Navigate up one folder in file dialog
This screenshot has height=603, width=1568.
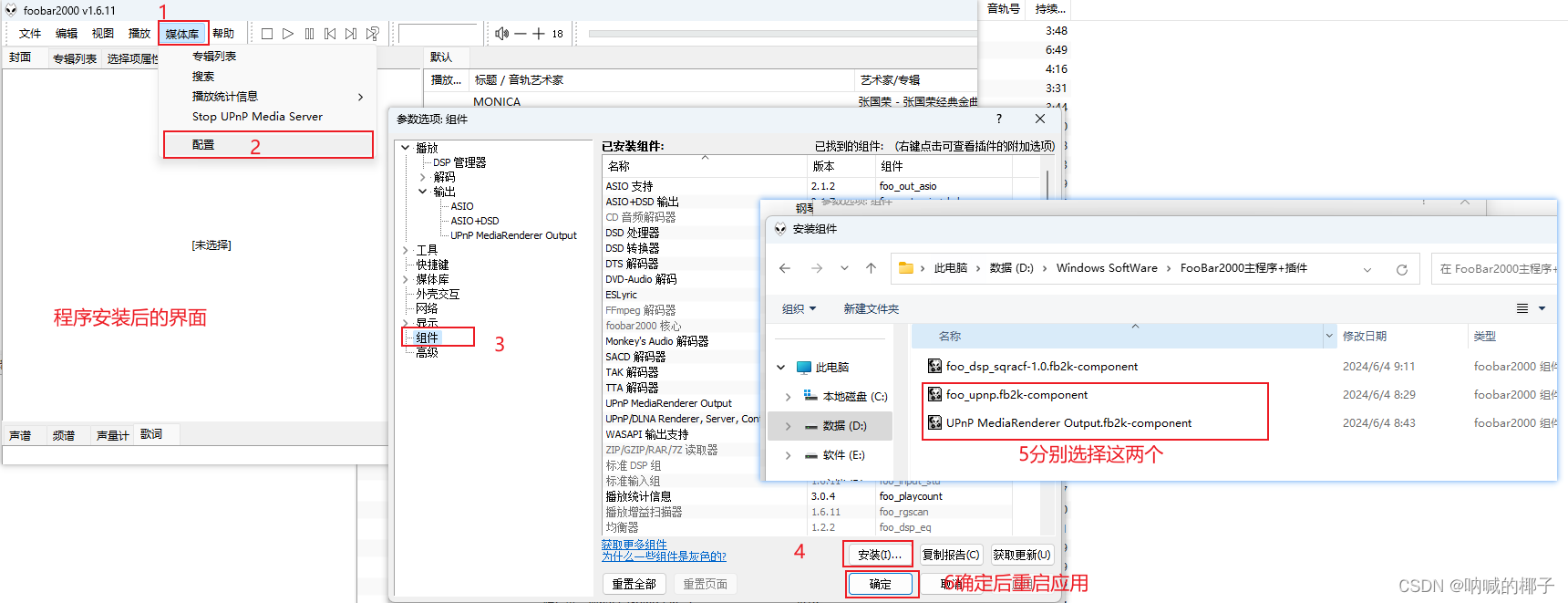[871, 268]
